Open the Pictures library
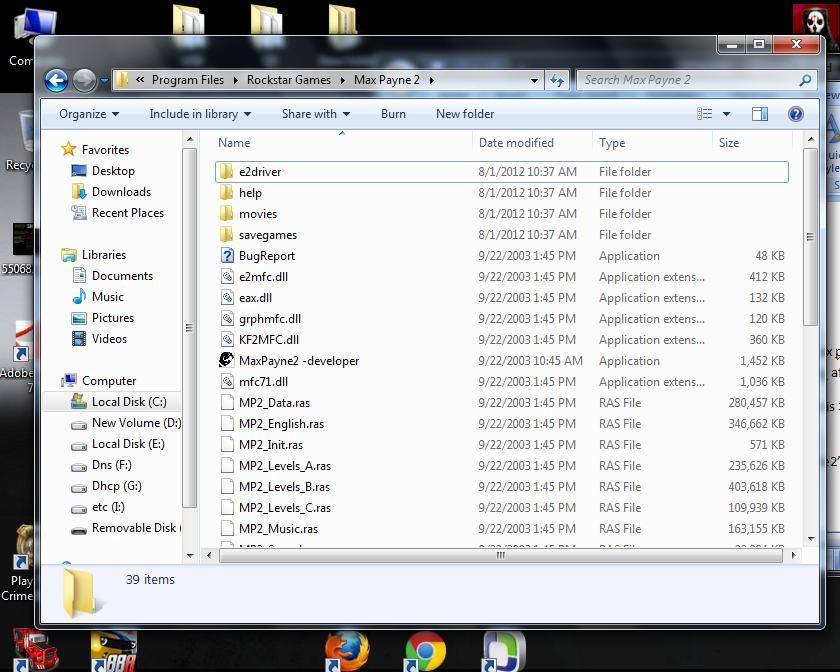Image resolution: width=840 pixels, height=672 pixels. coord(112,318)
